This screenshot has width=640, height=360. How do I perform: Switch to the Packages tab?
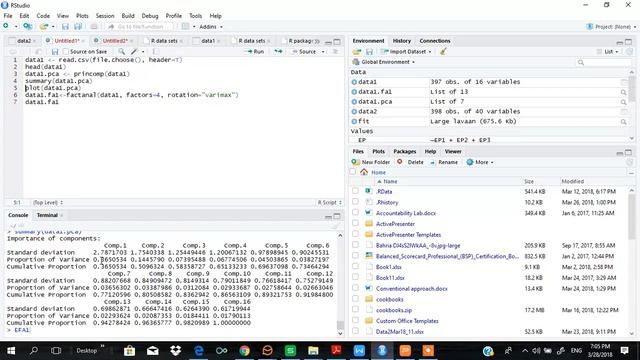click(404, 151)
